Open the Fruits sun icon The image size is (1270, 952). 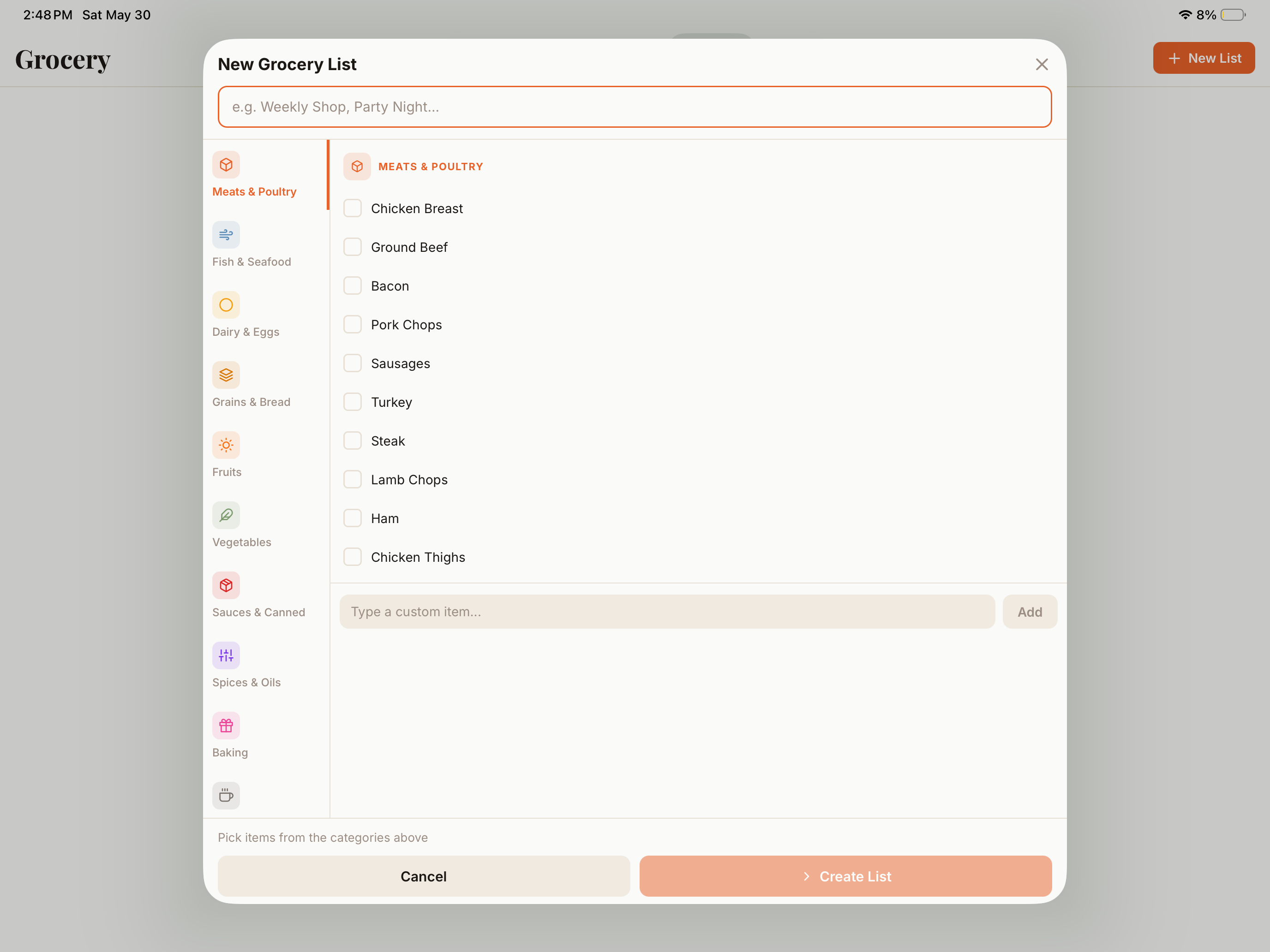point(226,445)
